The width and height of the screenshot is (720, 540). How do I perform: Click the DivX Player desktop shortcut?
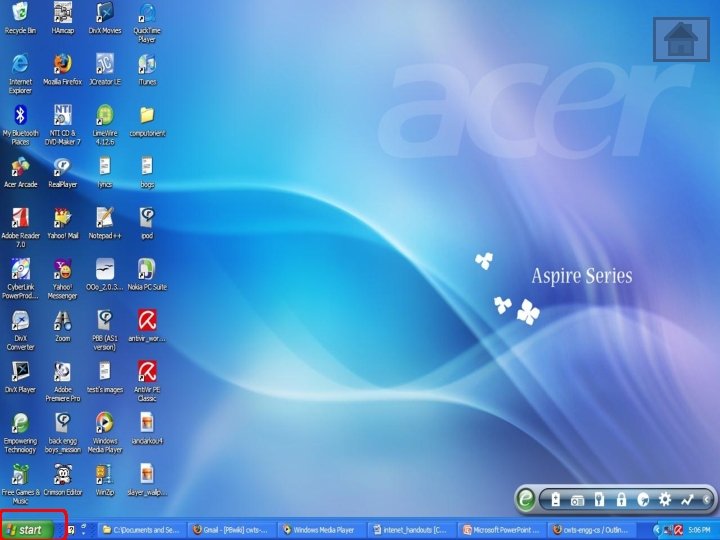click(x=20, y=372)
